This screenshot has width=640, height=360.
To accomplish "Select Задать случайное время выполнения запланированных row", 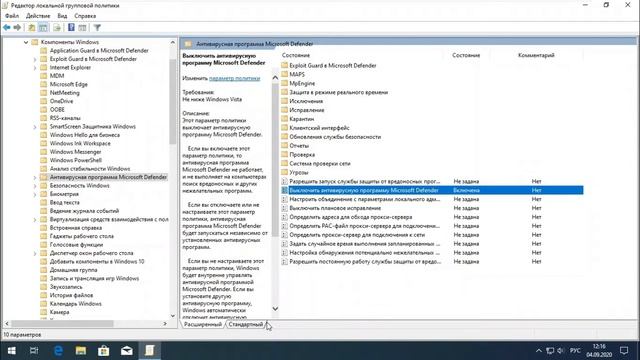I will click(x=432, y=244).
